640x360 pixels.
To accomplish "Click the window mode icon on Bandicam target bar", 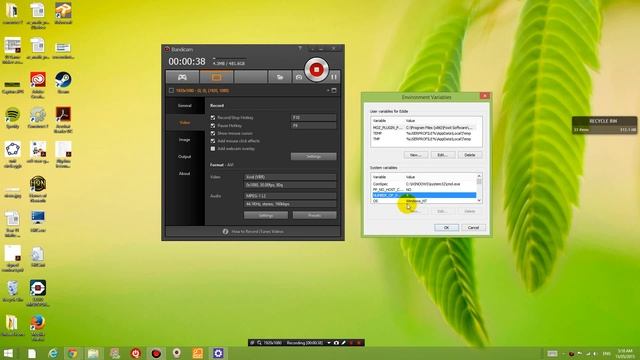I will [x=334, y=90].
